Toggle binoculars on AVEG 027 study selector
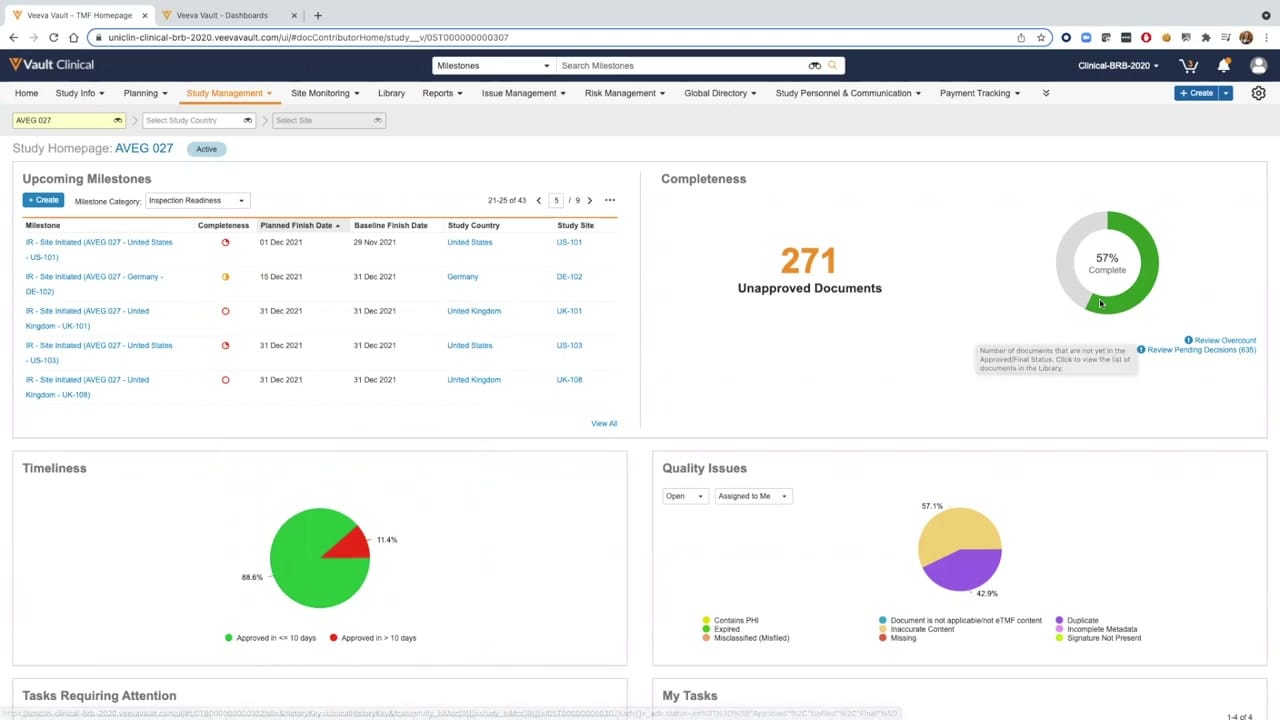The image size is (1280, 720). pyautogui.click(x=117, y=120)
